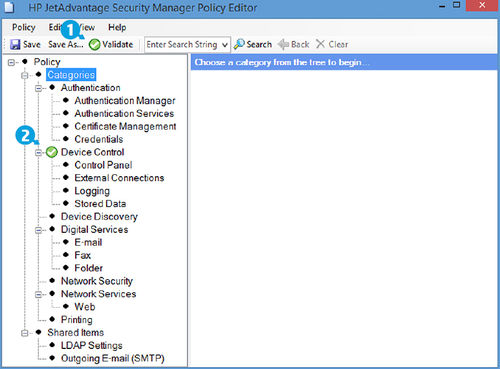Viewport: 500px width, 369px height.
Task: Click the document icon in title bar
Action: coord(9,7)
